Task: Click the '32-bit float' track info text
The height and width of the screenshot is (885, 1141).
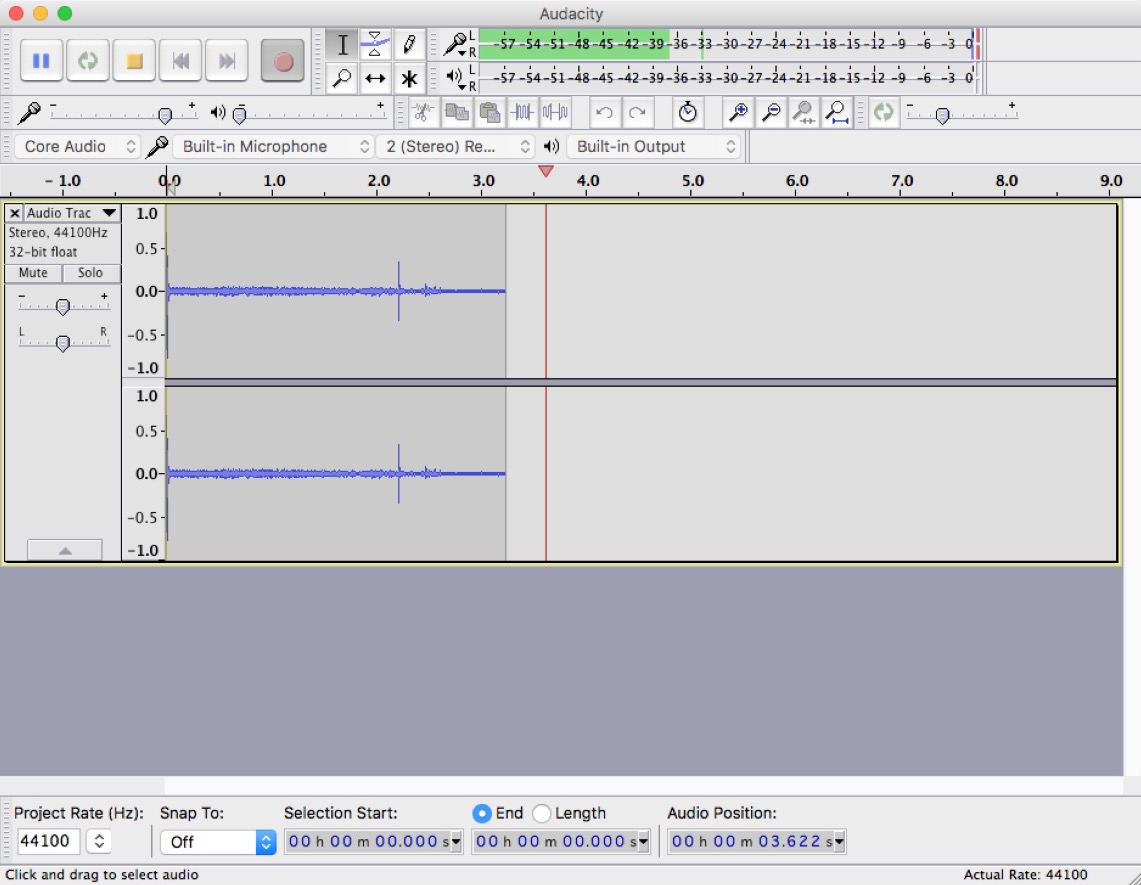Action: (43, 252)
